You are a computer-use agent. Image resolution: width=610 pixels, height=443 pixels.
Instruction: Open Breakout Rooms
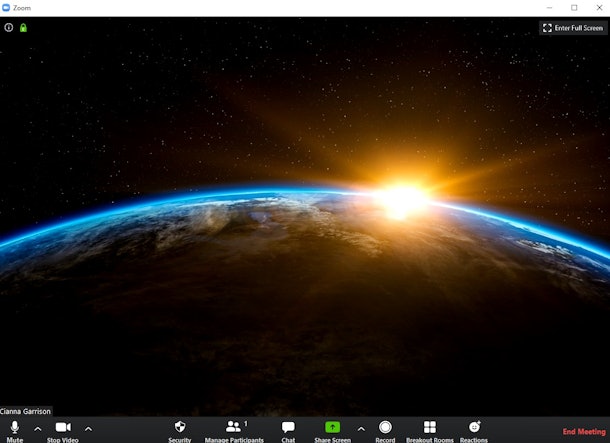429,429
